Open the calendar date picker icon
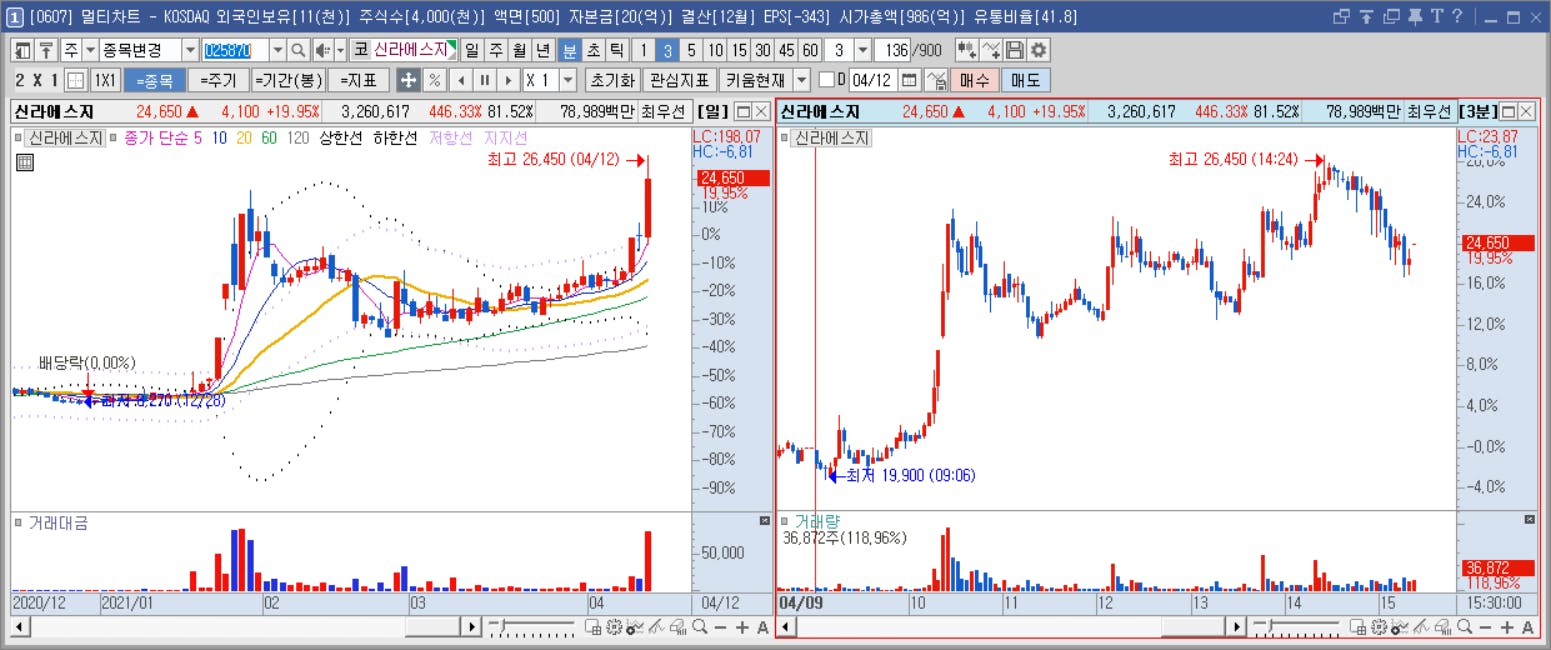This screenshot has width=1551, height=650. point(910,80)
